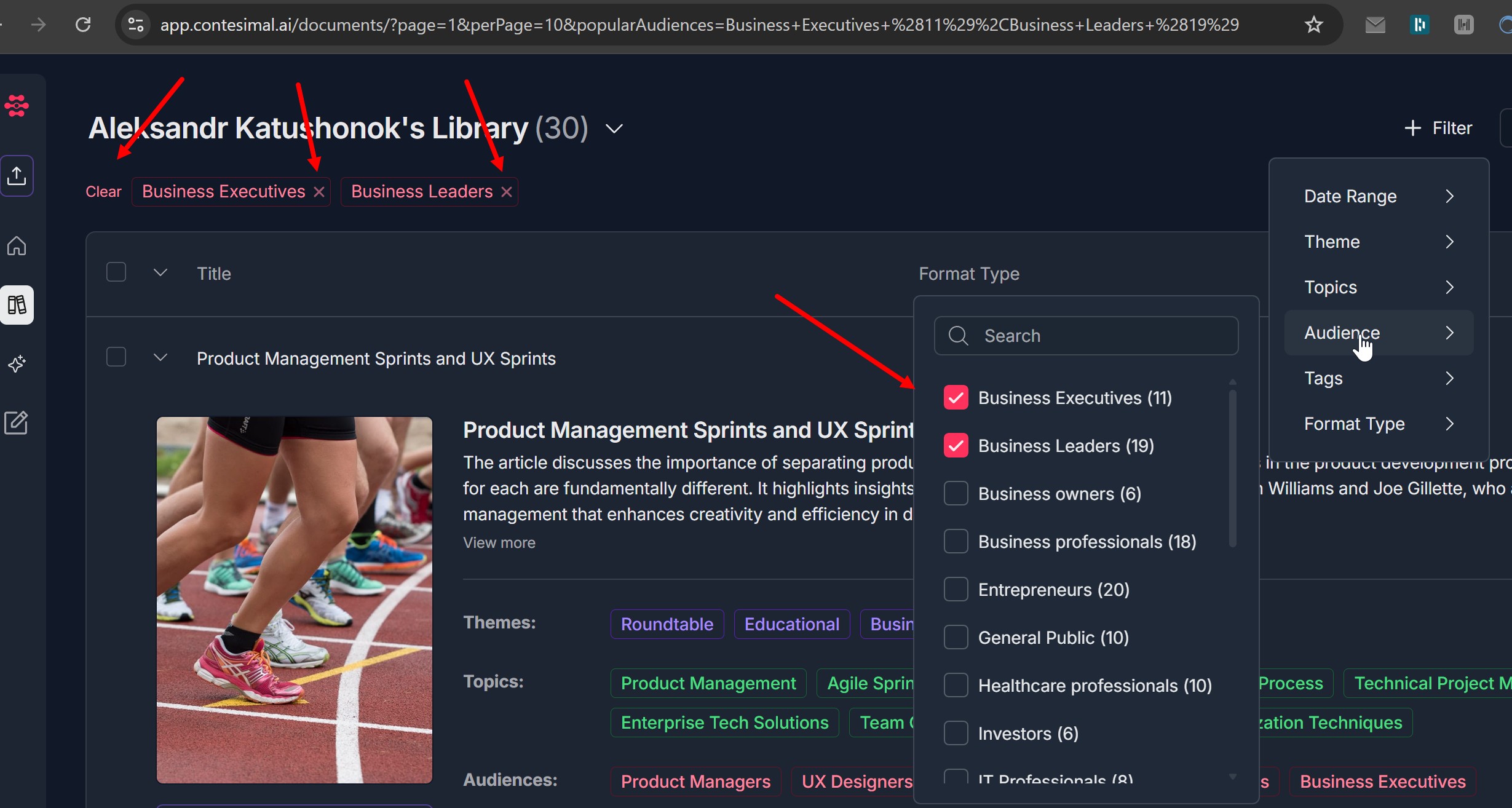Image resolution: width=1512 pixels, height=808 pixels.
Task: Reload the page in browser
Action: 83,25
